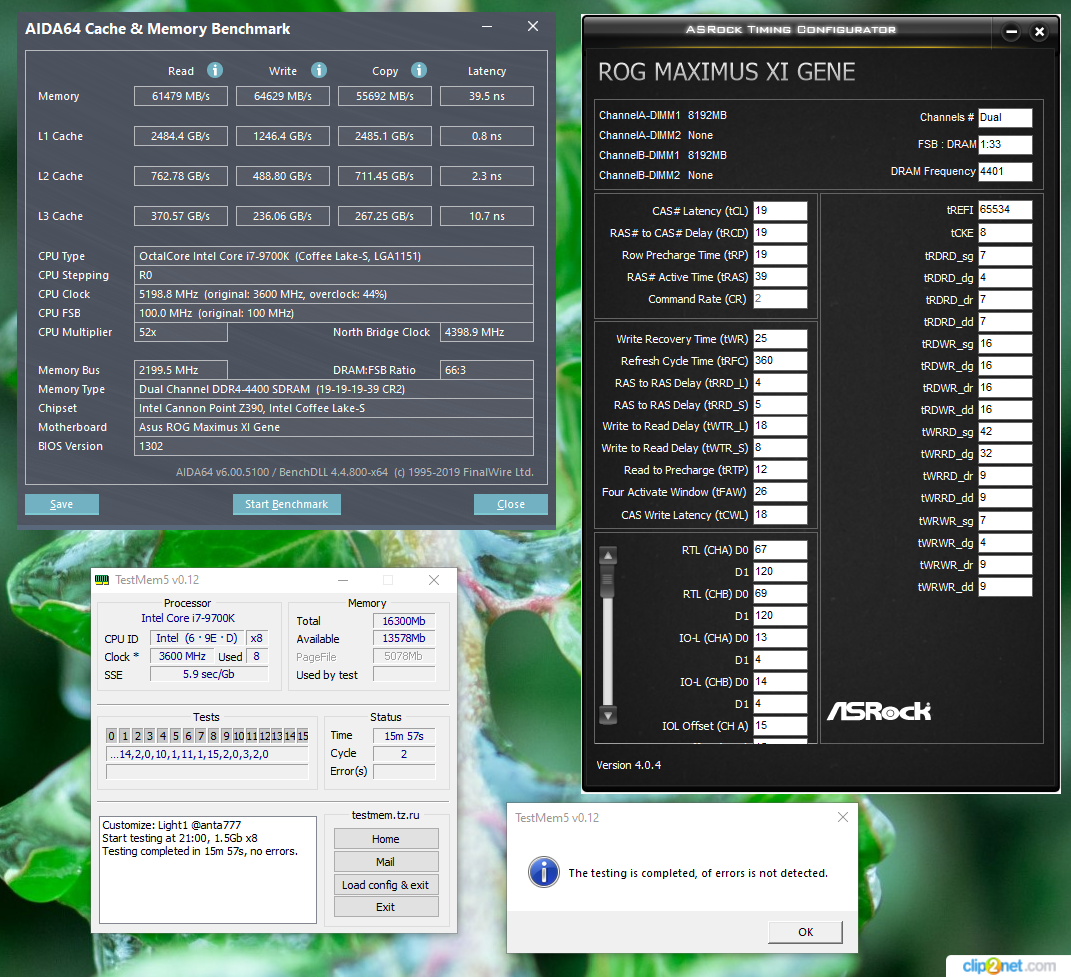1071x977 pixels.
Task: Start the AIDA64 benchmark
Action: tap(286, 504)
